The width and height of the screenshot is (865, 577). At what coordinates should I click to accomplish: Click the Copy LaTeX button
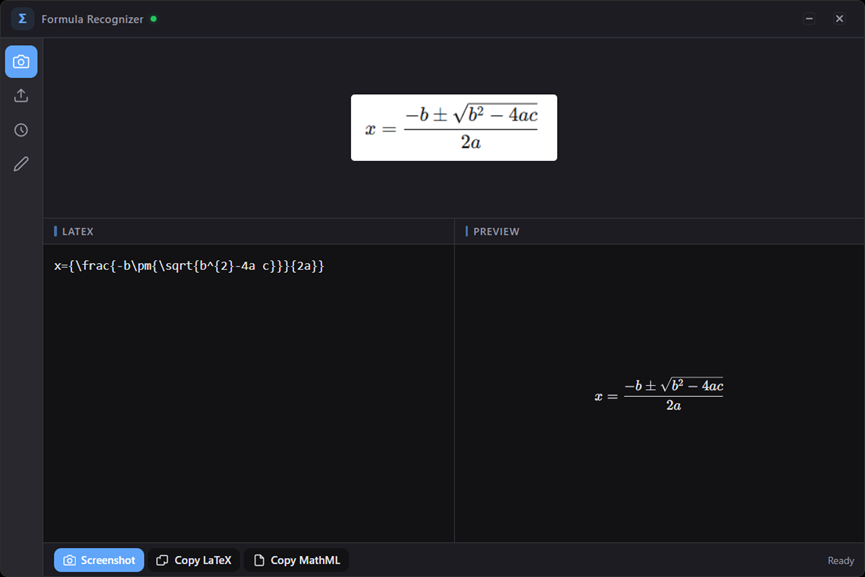(x=194, y=560)
